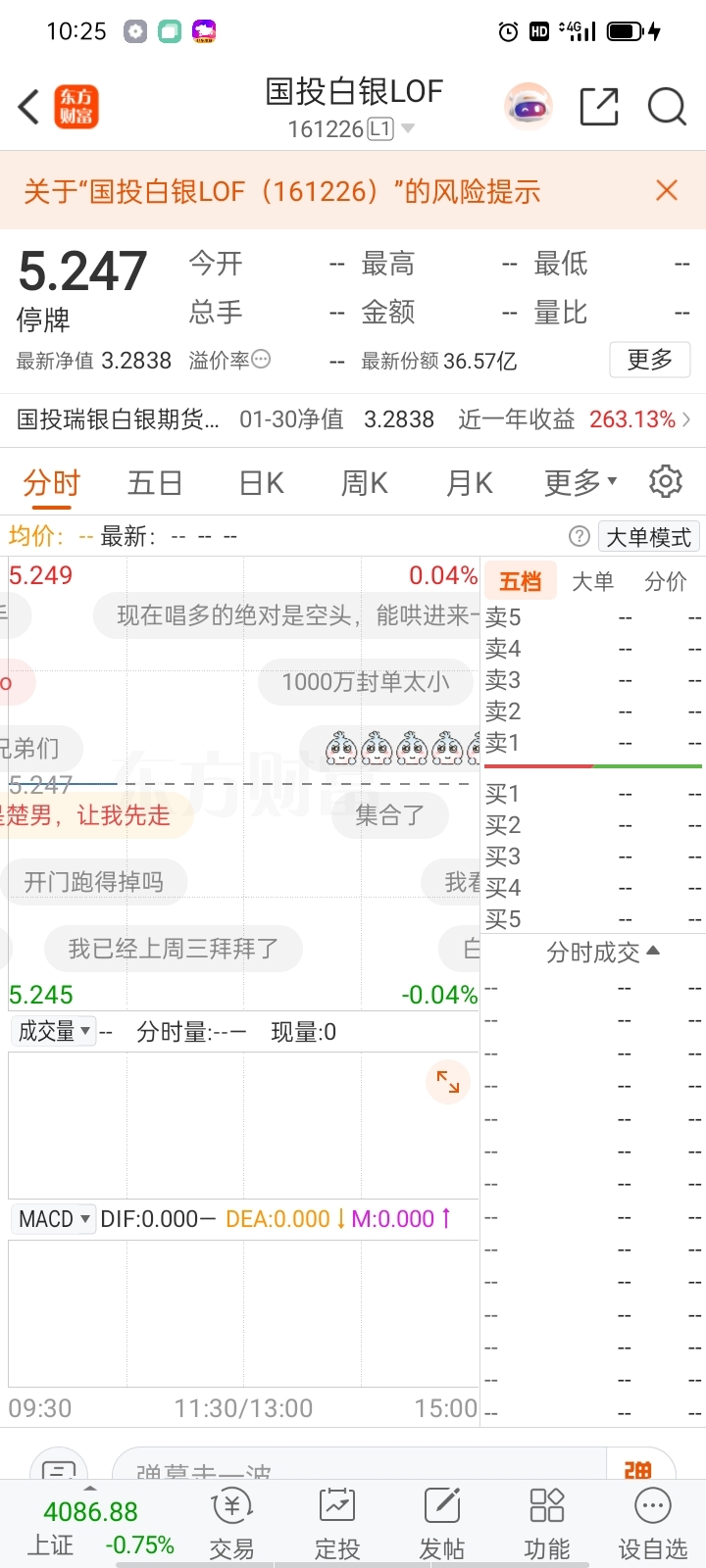706x1568 pixels.
Task: Switch to 分时 chart tab
Action: click(x=51, y=482)
